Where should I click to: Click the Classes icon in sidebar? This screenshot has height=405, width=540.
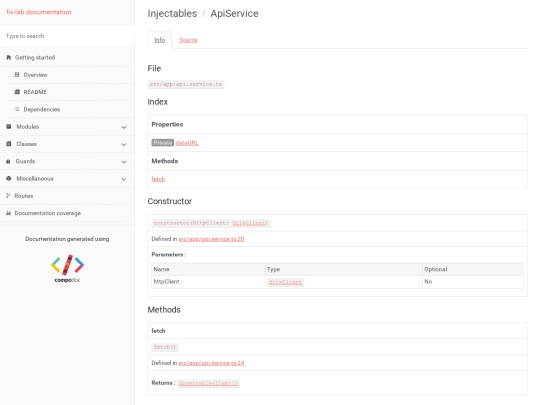pos(9,144)
